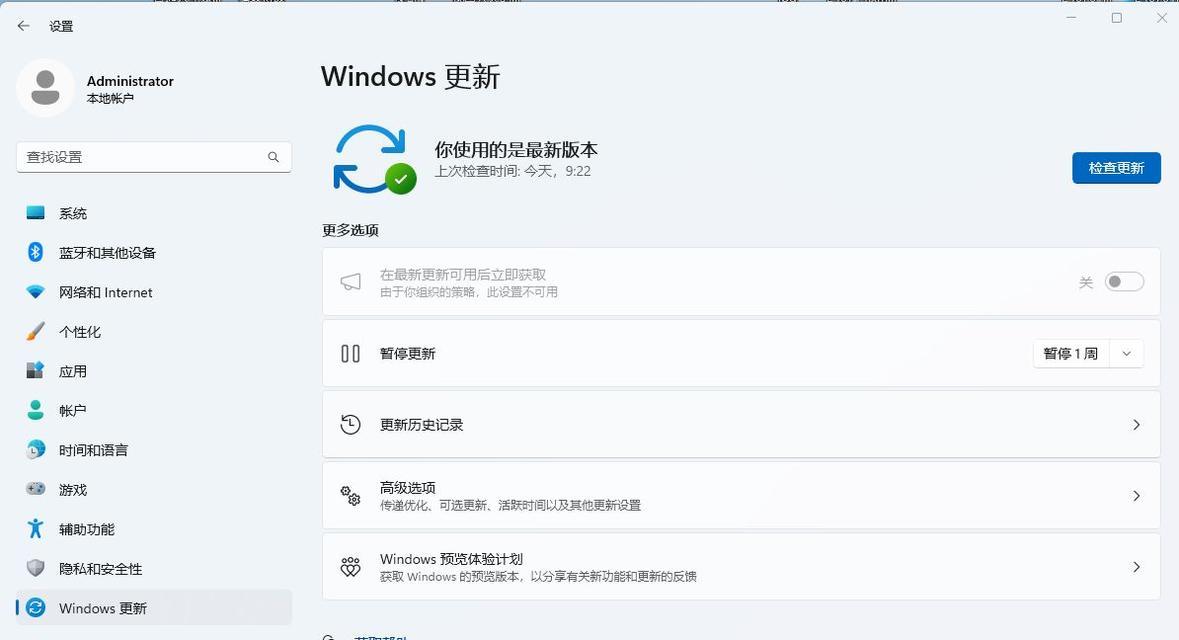Image resolution: width=1179 pixels, height=640 pixels.
Task: Minimize the Settings window
Action: pyautogui.click(x=1071, y=18)
